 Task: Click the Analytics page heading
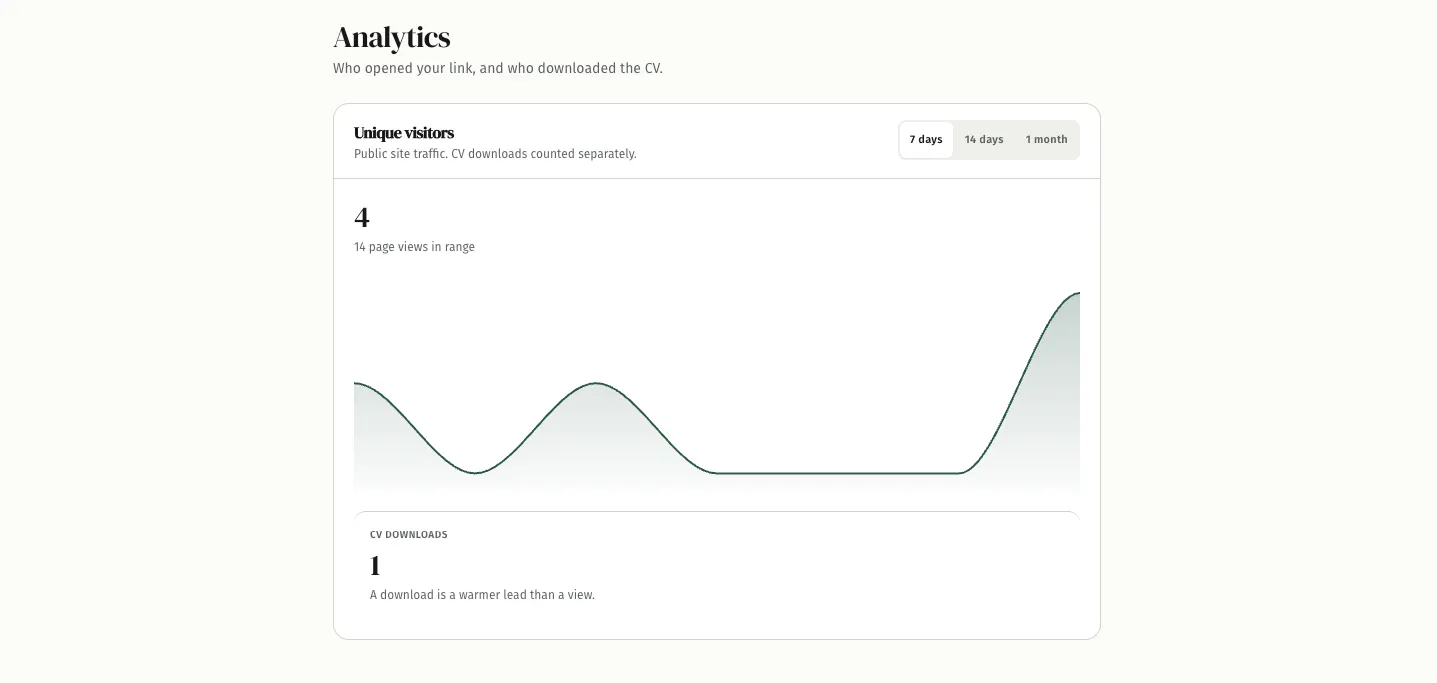(x=392, y=38)
